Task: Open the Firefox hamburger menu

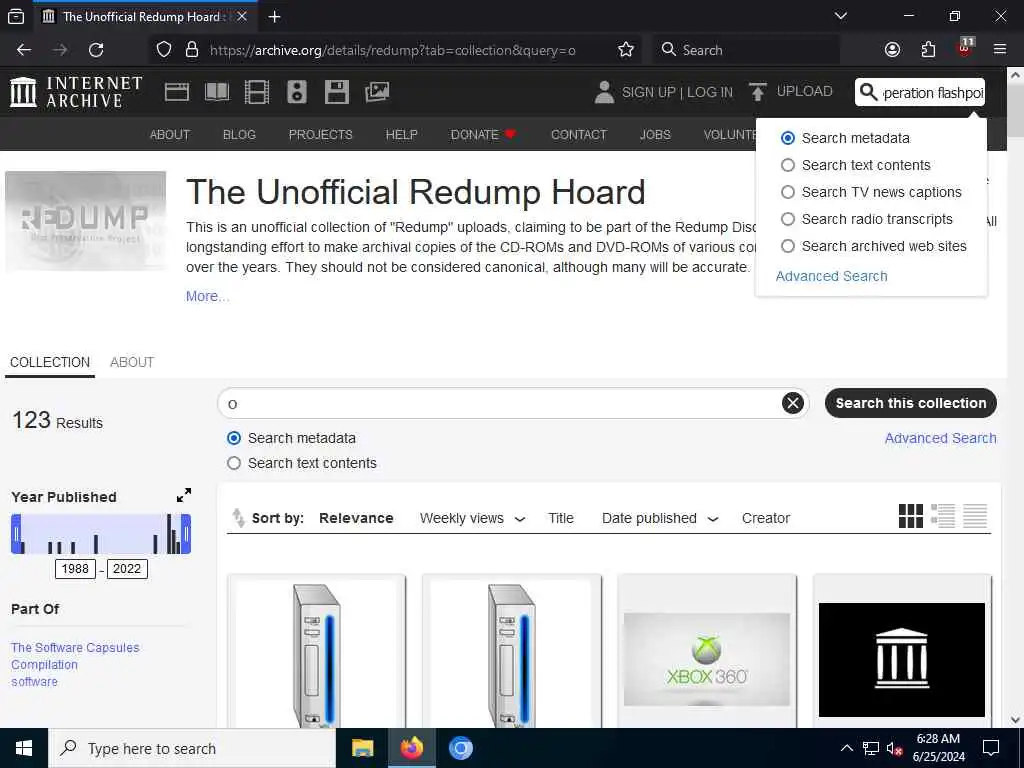Action: (x=1000, y=50)
